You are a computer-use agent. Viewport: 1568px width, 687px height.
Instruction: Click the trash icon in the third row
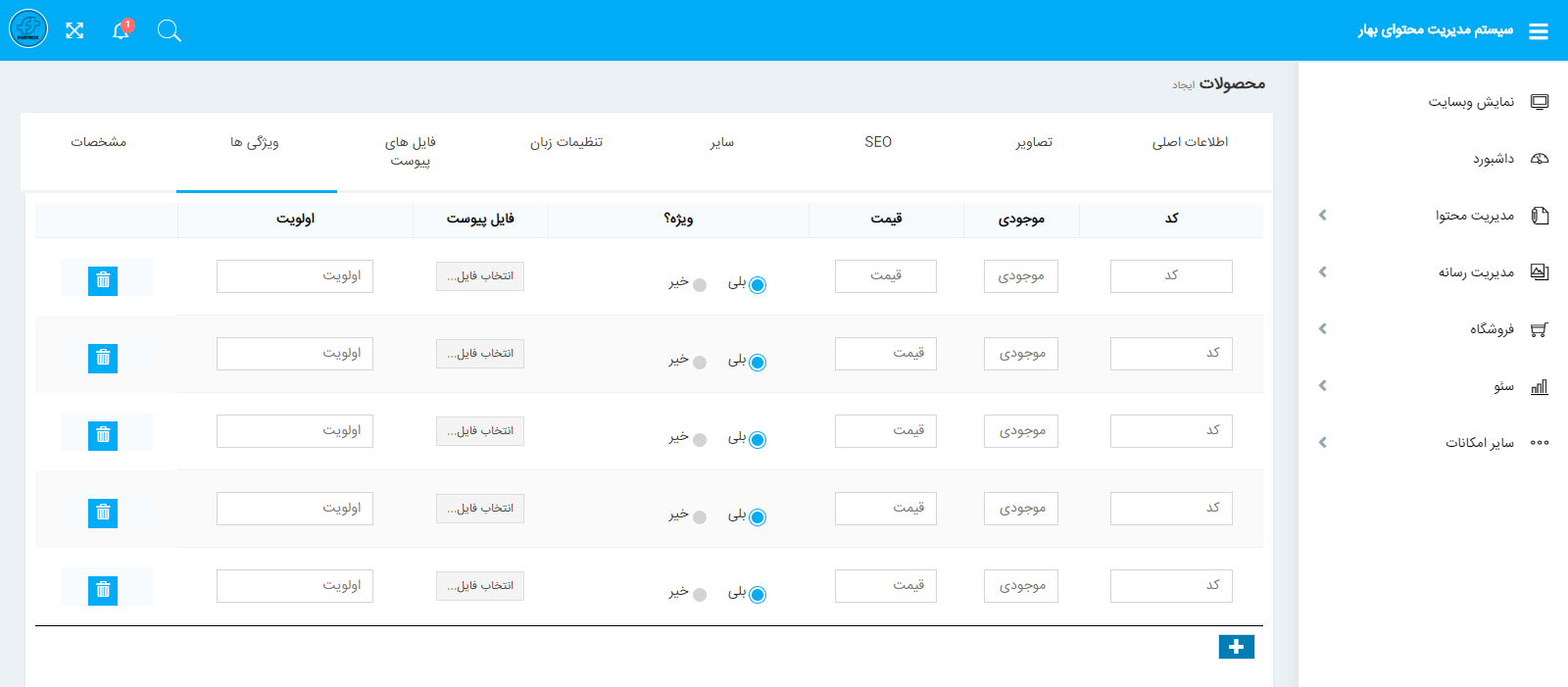(103, 435)
